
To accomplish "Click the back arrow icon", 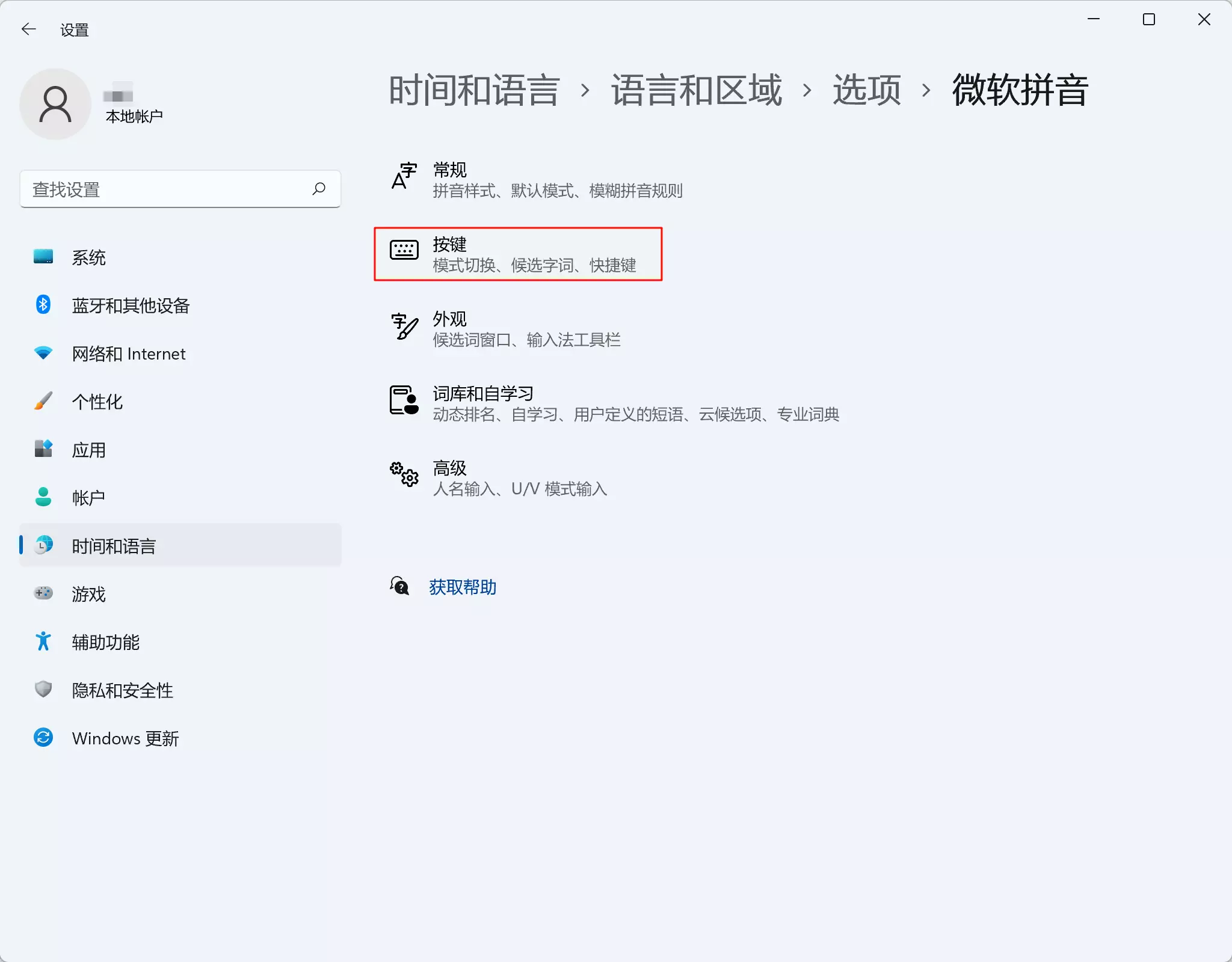I will tap(28, 29).
